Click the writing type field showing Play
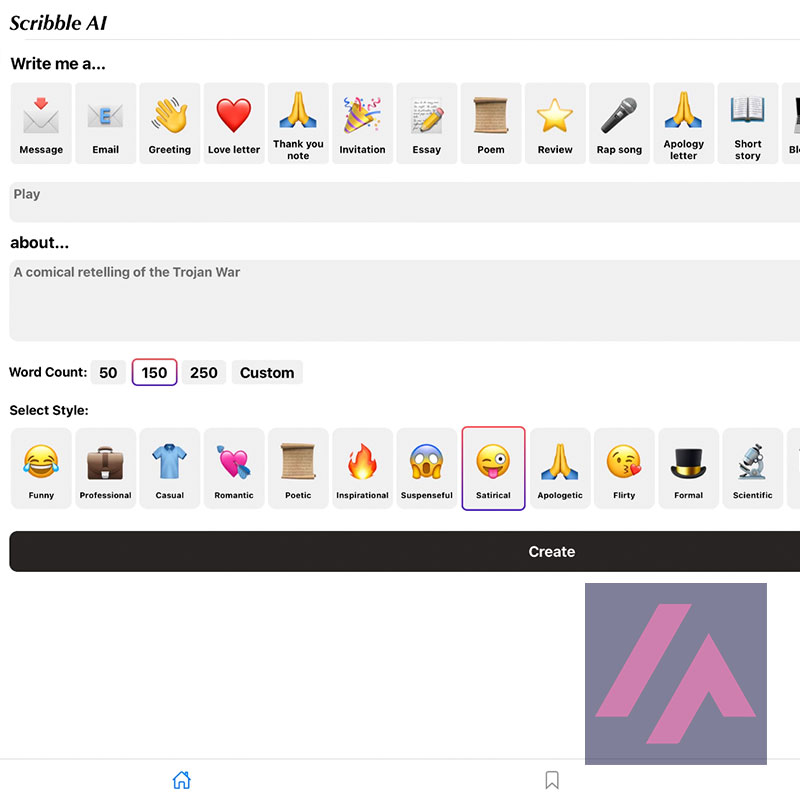The width and height of the screenshot is (800, 800). (400, 202)
